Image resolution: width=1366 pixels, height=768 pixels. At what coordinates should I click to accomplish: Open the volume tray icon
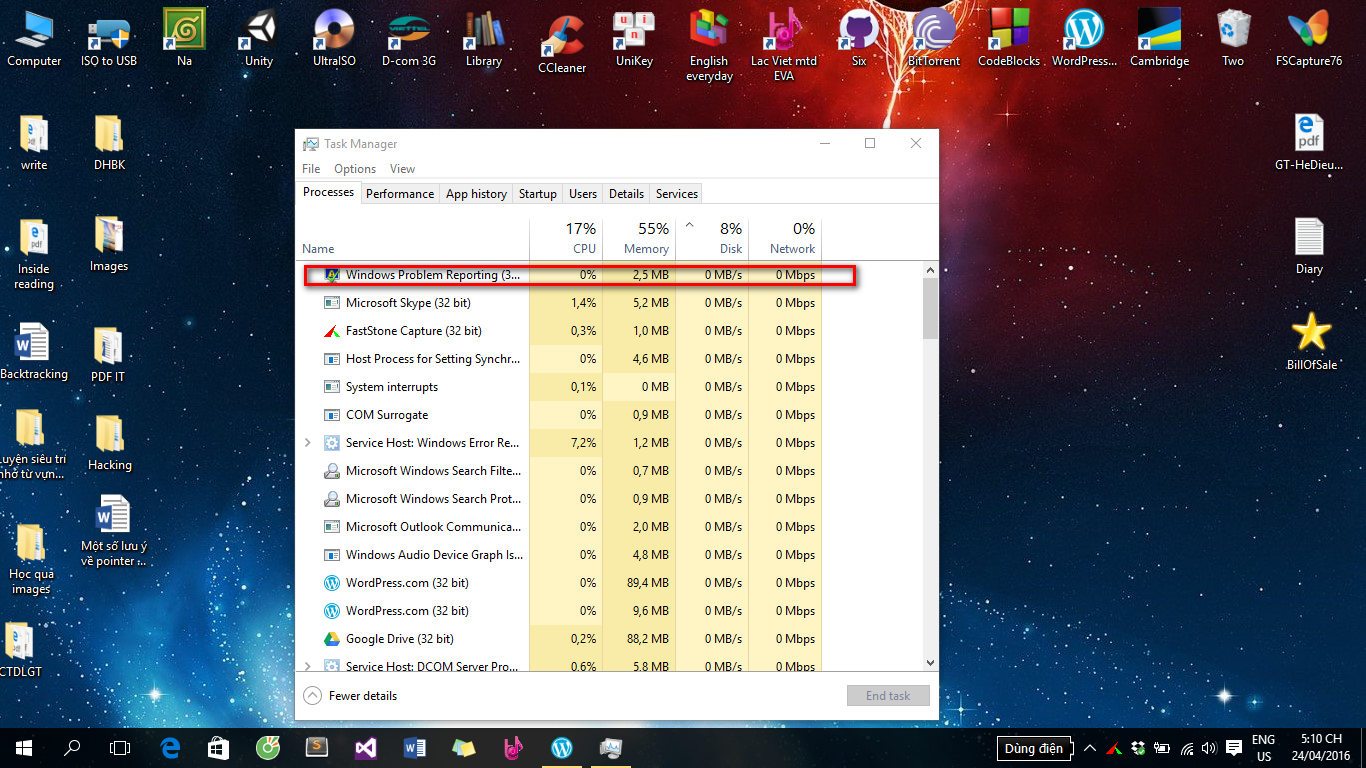[x=1210, y=748]
